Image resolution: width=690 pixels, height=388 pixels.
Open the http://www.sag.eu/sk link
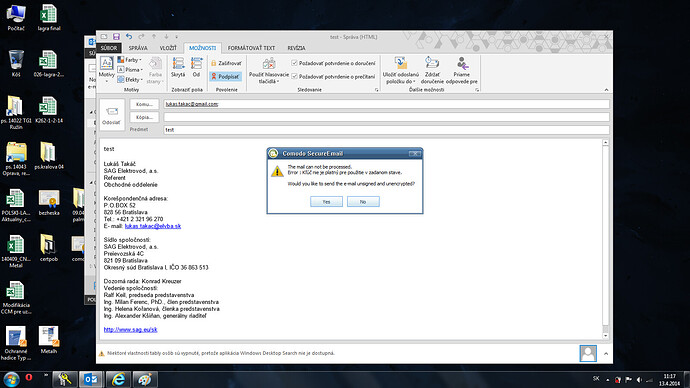point(130,329)
